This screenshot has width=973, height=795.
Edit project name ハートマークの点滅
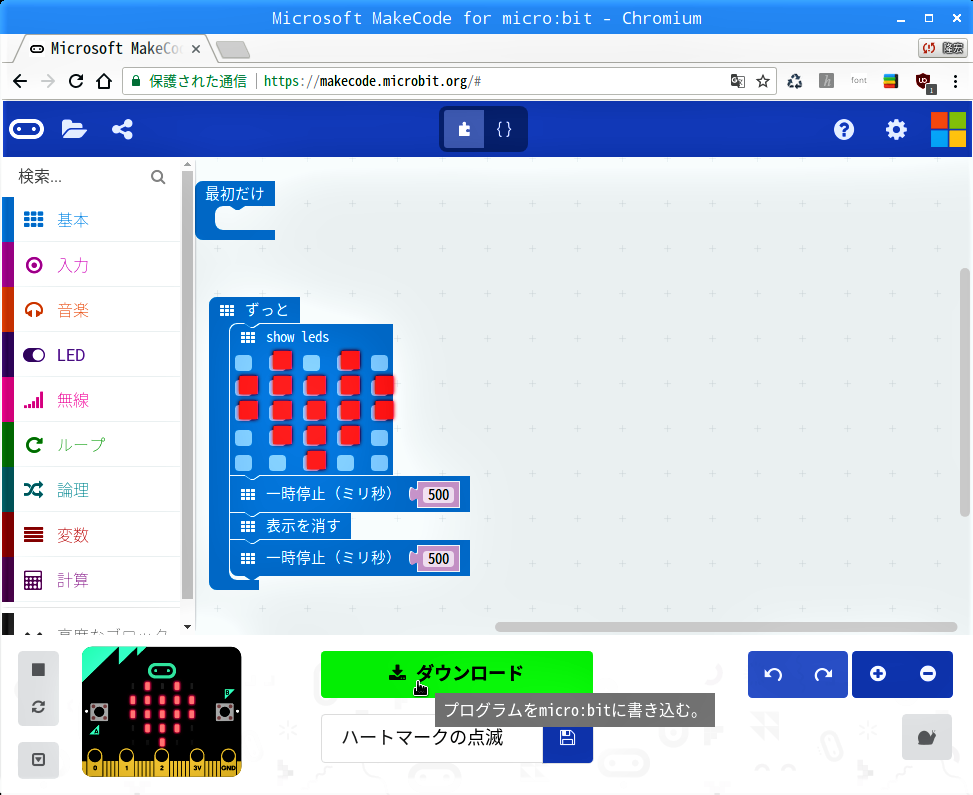pyautogui.click(x=432, y=739)
